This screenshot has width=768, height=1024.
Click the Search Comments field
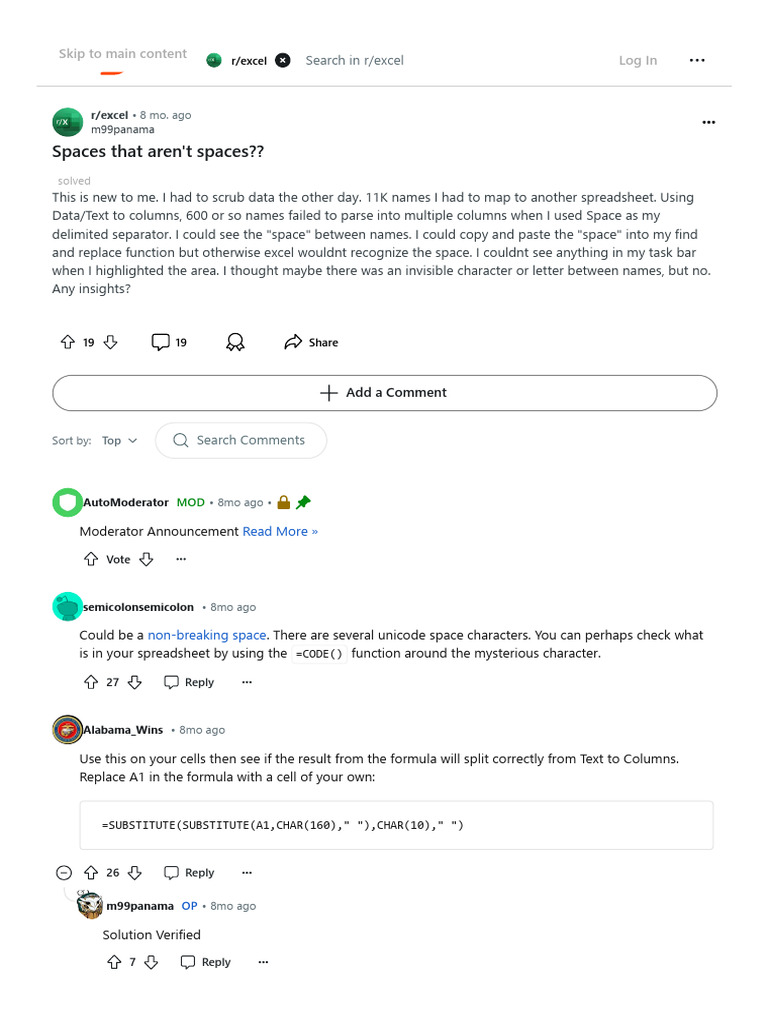pyautogui.click(x=250, y=440)
